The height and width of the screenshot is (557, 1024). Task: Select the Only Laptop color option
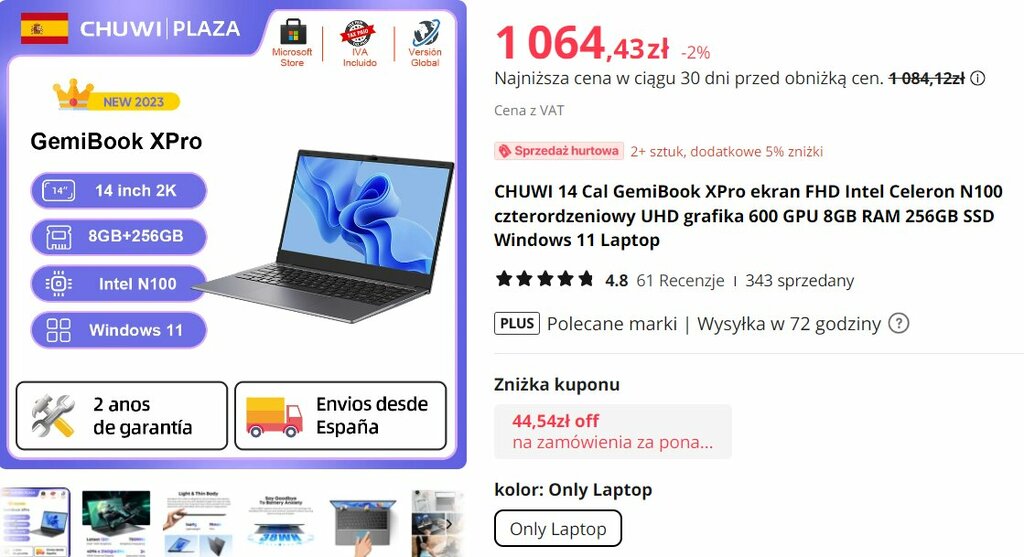tap(558, 528)
